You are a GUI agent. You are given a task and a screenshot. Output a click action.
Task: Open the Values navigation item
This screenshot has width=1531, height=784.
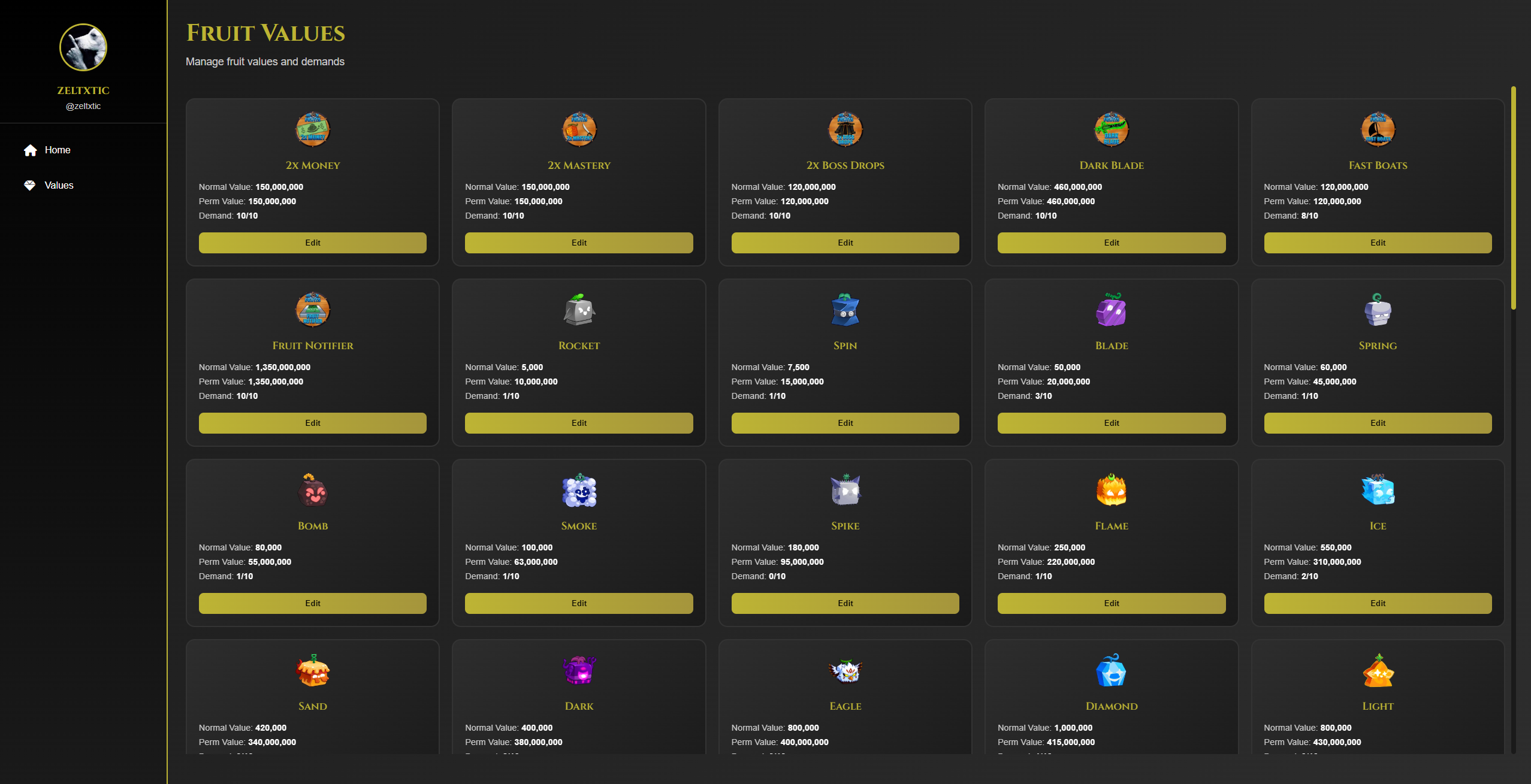click(x=59, y=185)
